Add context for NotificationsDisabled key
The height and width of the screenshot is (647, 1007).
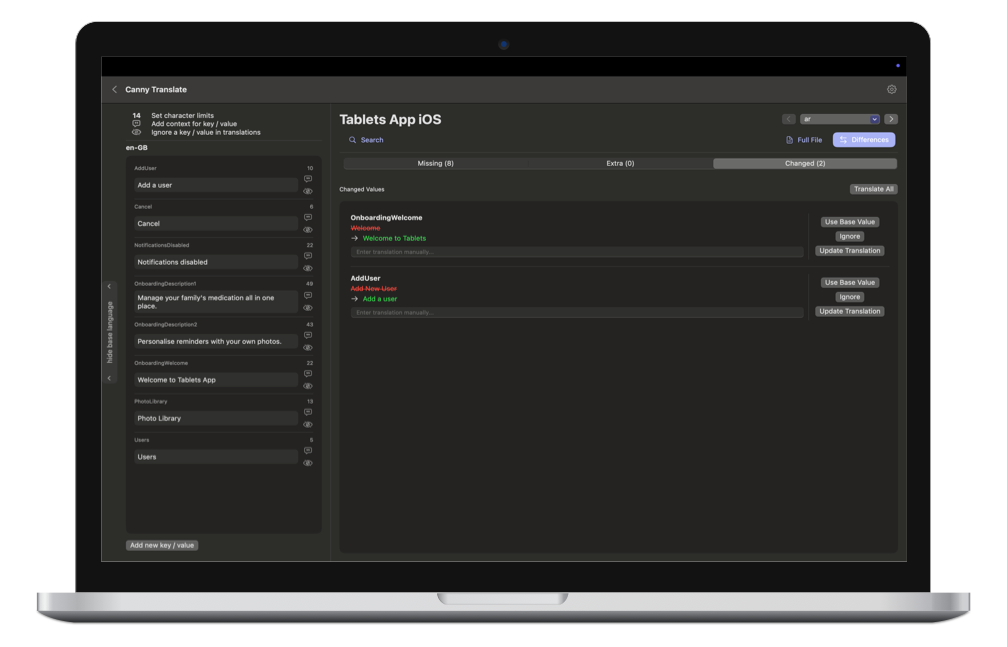pos(308,256)
